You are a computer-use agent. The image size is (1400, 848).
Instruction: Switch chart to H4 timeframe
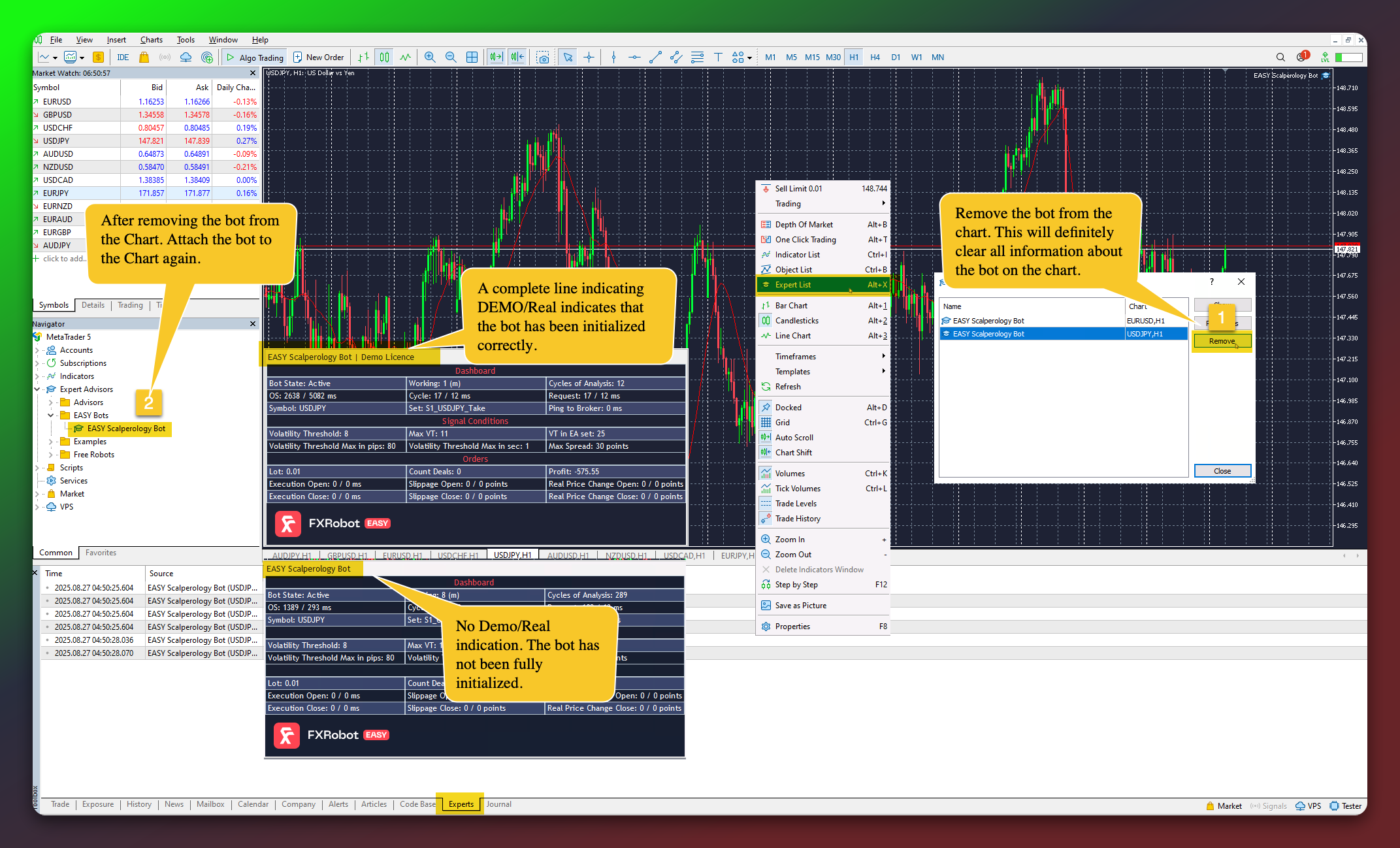point(875,57)
